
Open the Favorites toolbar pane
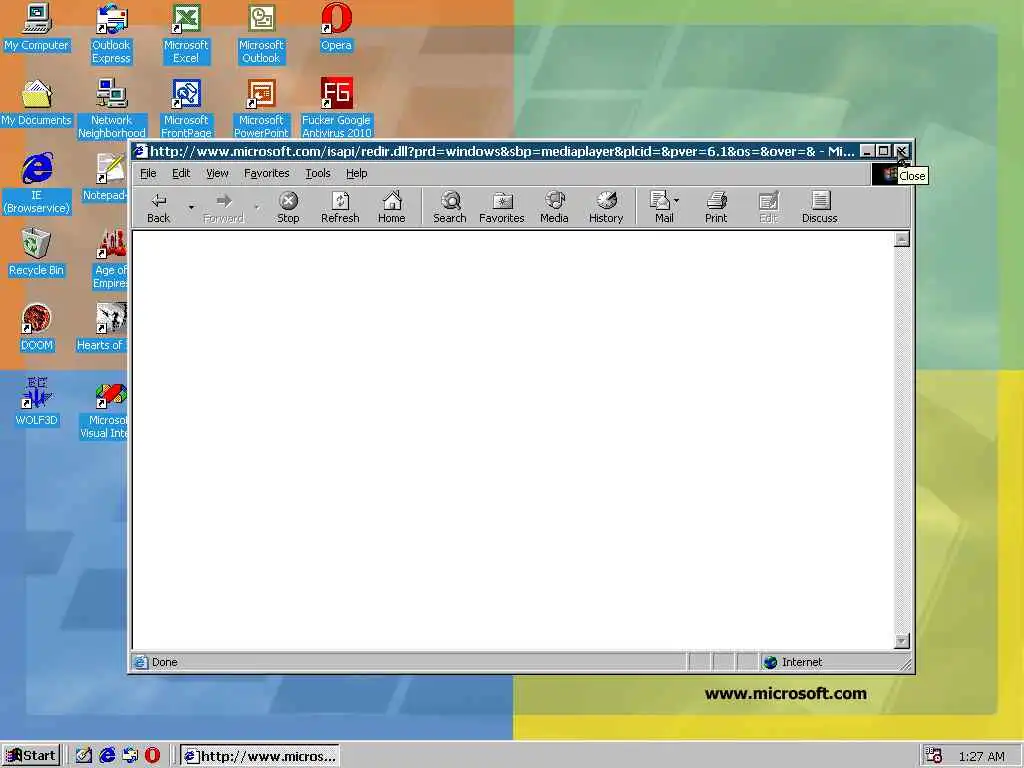click(502, 208)
